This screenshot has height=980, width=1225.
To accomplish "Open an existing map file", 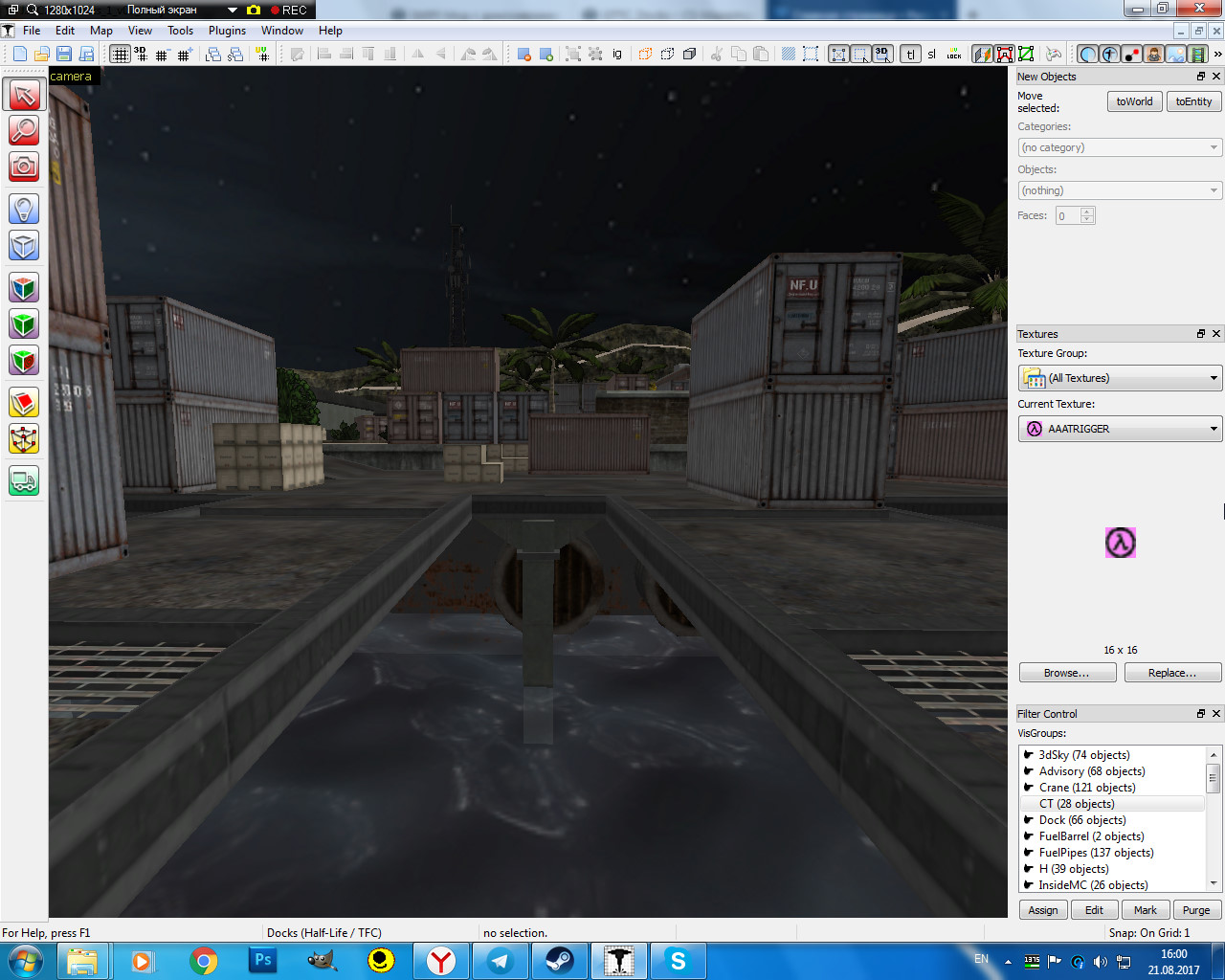I will tap(41, 54).
